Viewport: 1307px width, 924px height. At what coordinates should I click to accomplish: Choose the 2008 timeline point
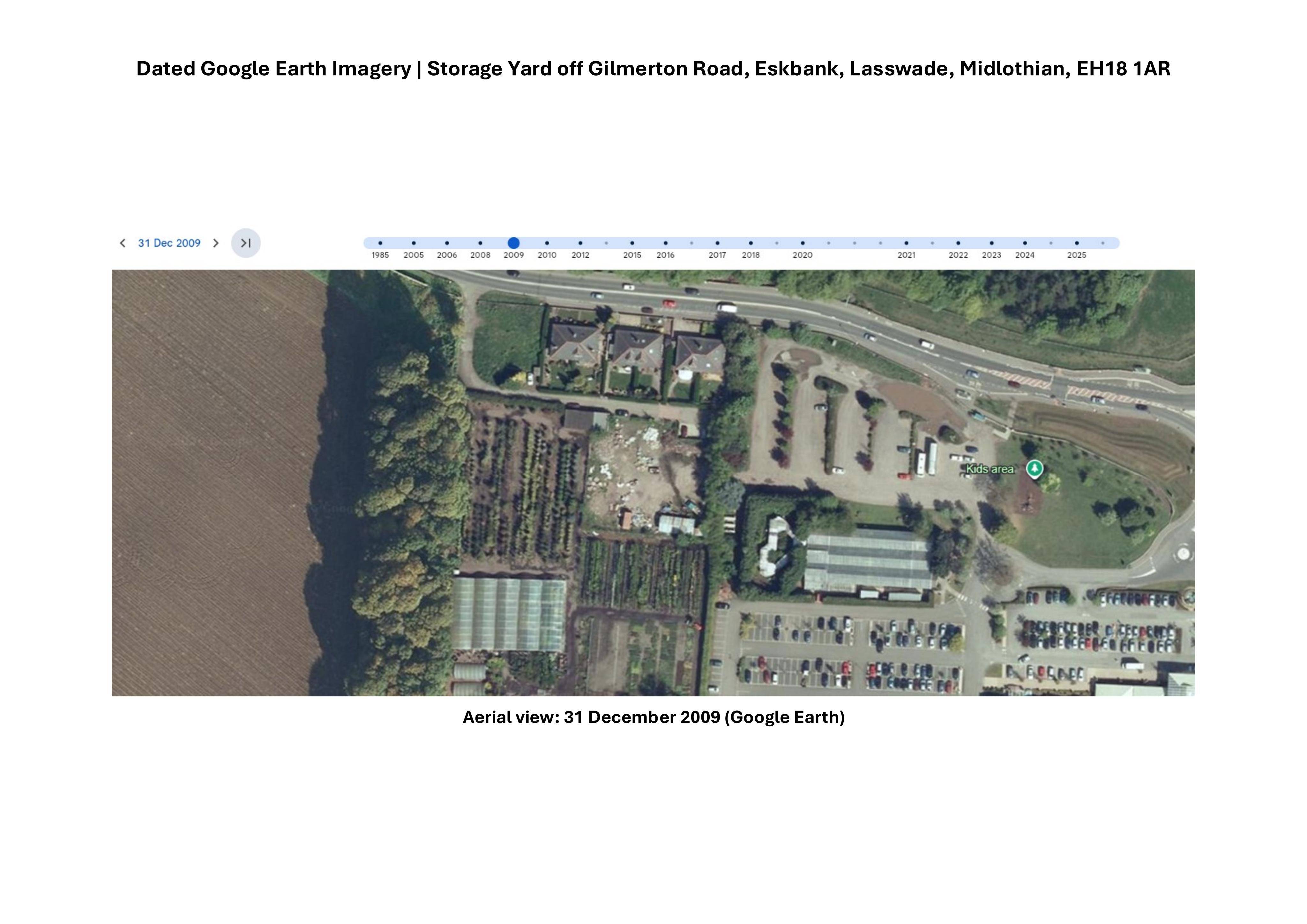tap(481, 243)
